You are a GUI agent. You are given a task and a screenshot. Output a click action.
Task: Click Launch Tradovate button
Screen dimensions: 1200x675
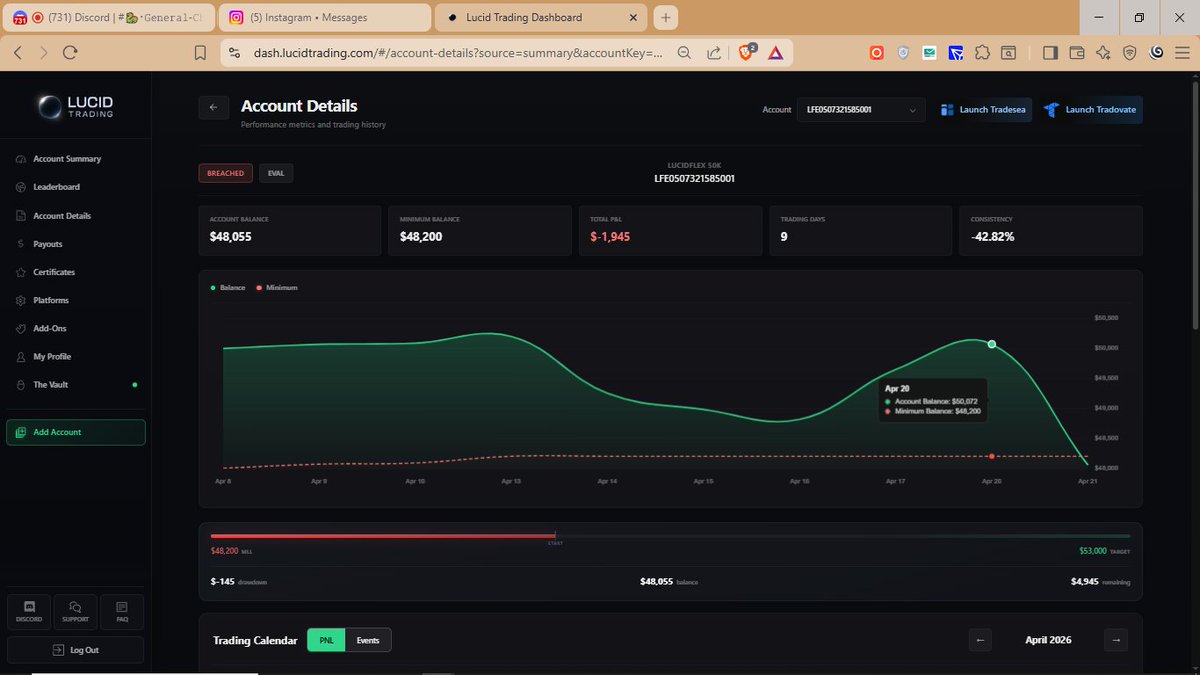(1090, 110)
